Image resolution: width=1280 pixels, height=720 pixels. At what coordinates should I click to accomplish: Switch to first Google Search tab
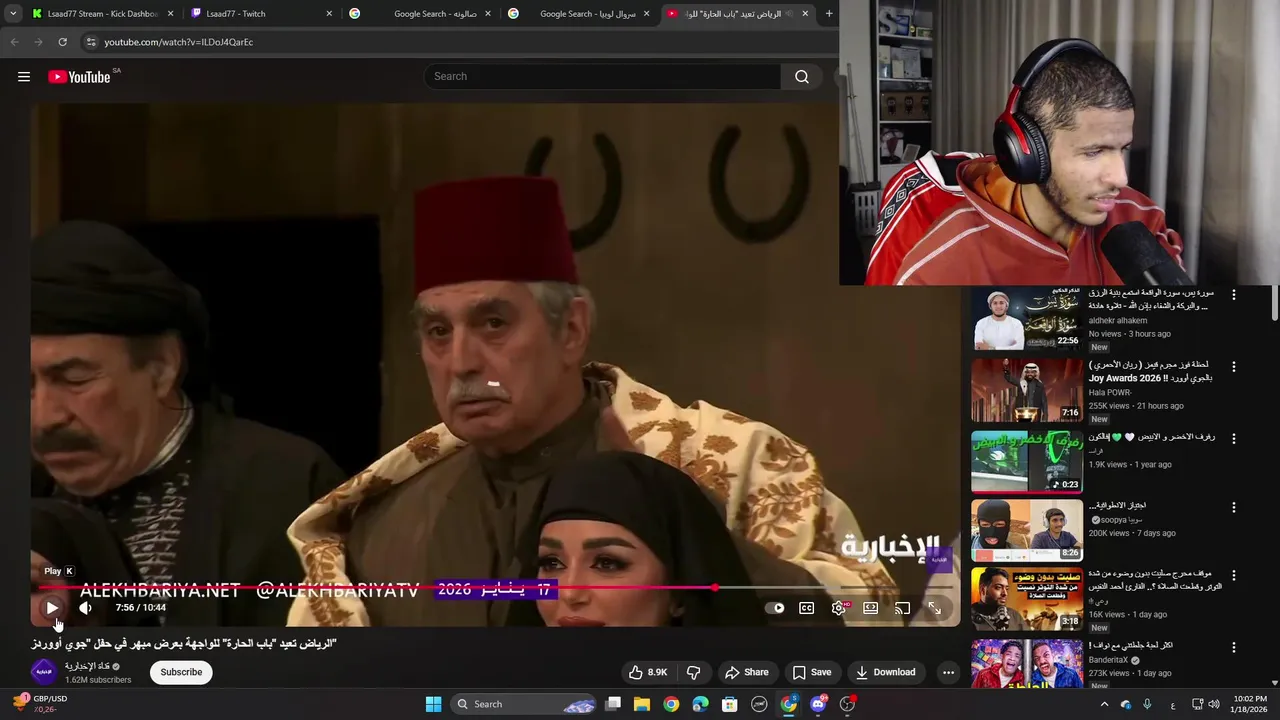420,14
